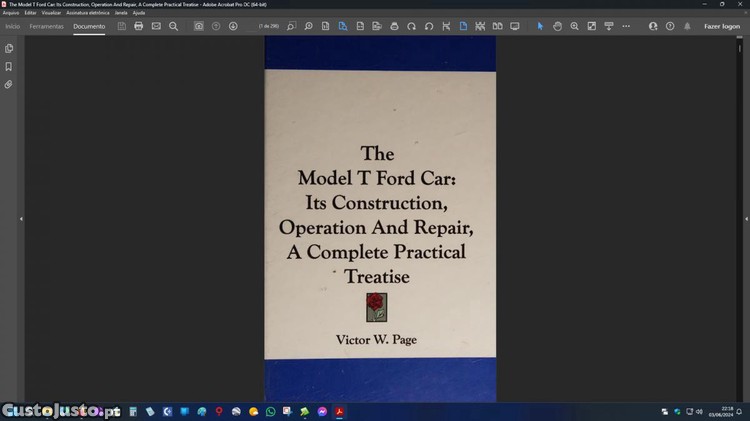750x421 pixels.
Task: Open the Attachments paperclip panel
Action: (9, 84)
